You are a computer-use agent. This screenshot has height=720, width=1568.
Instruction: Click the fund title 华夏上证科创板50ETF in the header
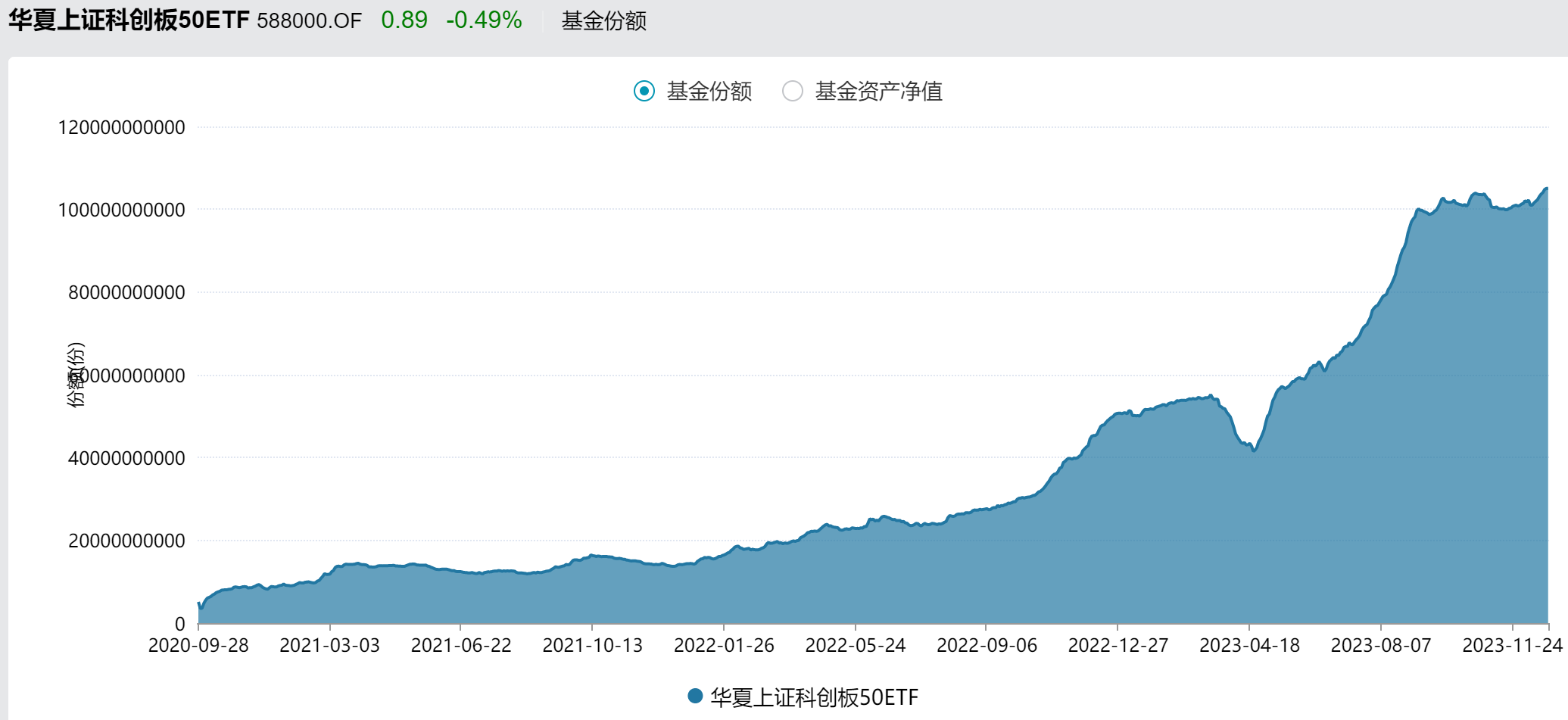tap(129, 20)
